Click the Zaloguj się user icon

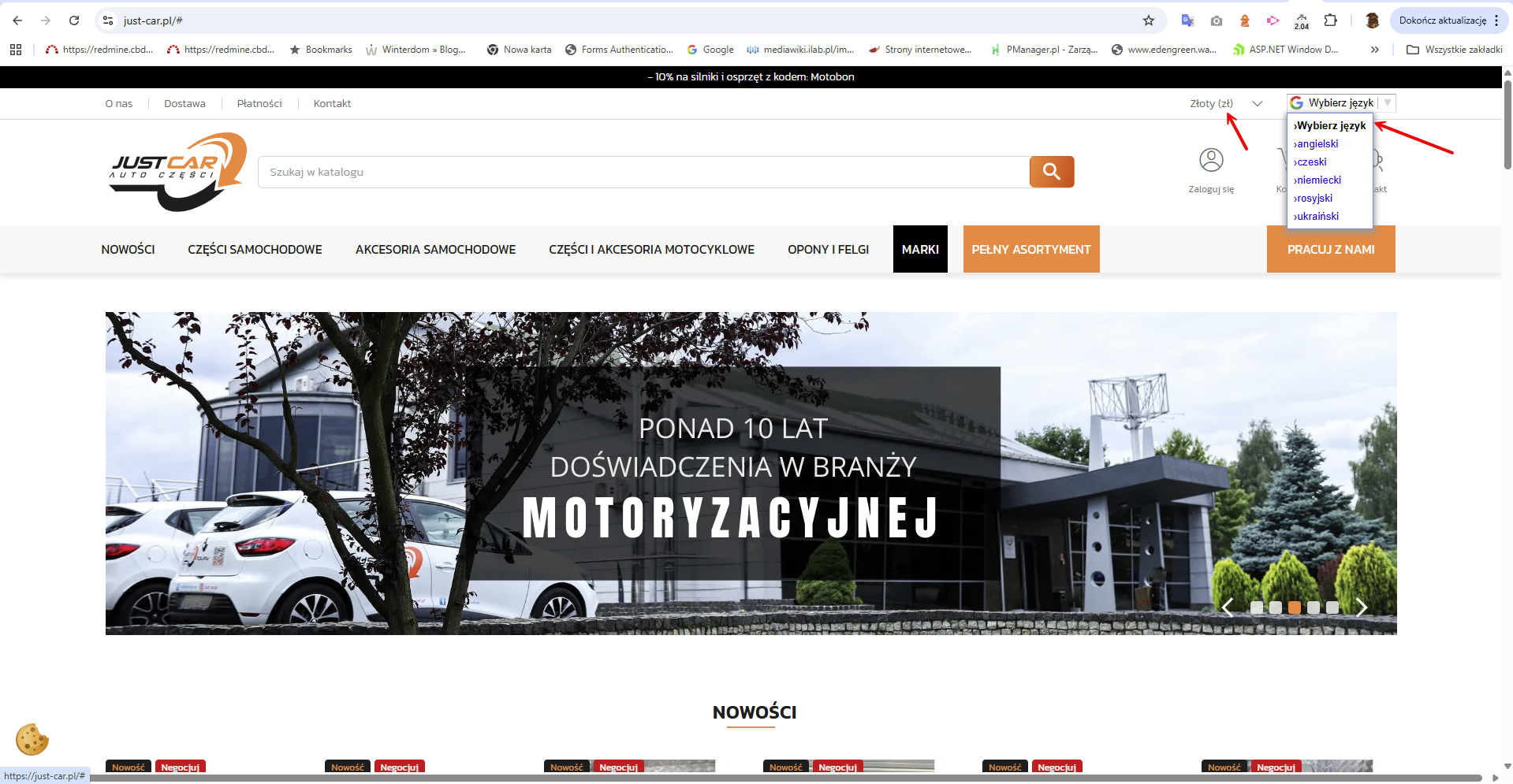point(1211,160)
